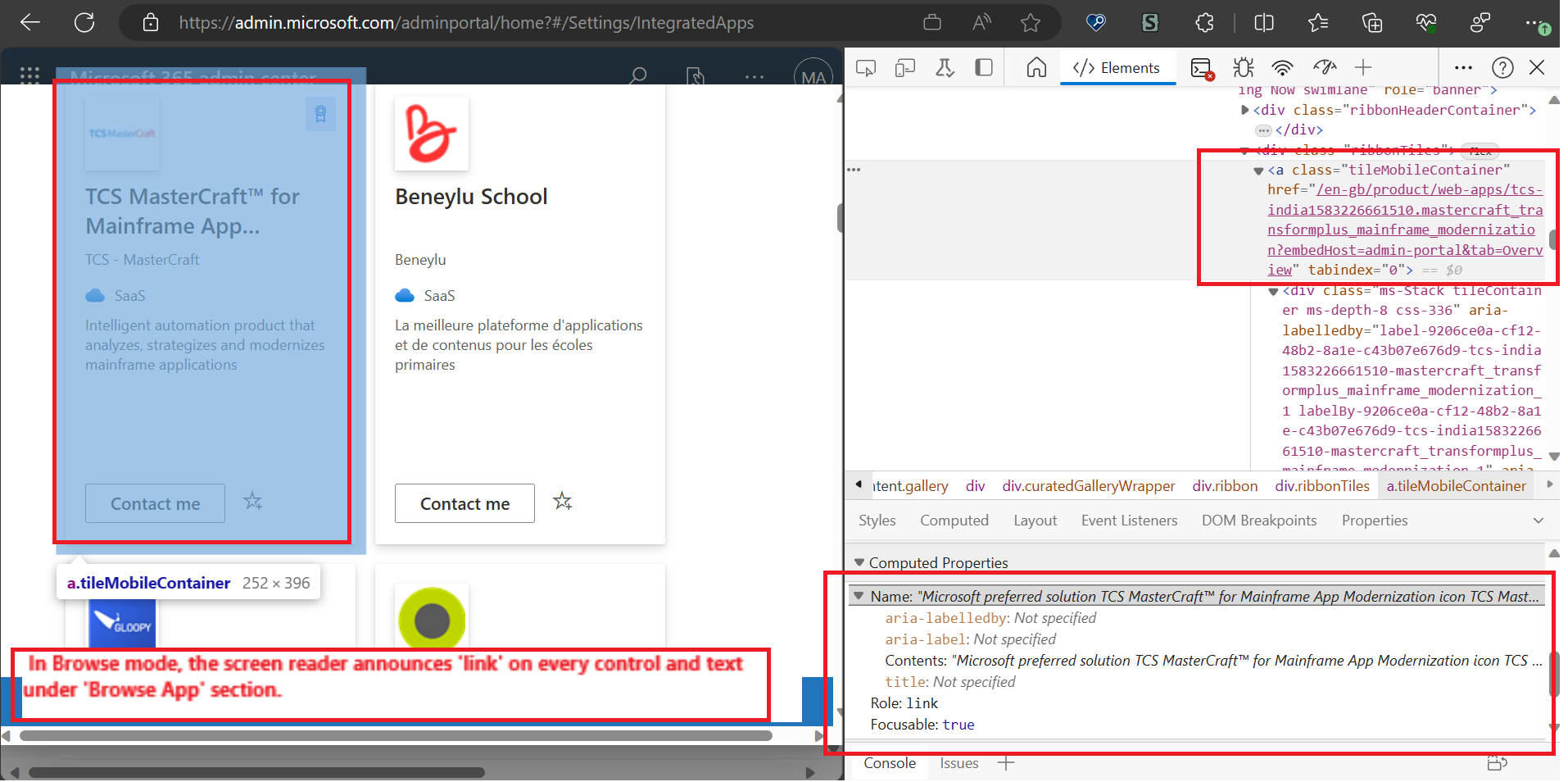Open the DevTools Network wifi icon

1283,67
